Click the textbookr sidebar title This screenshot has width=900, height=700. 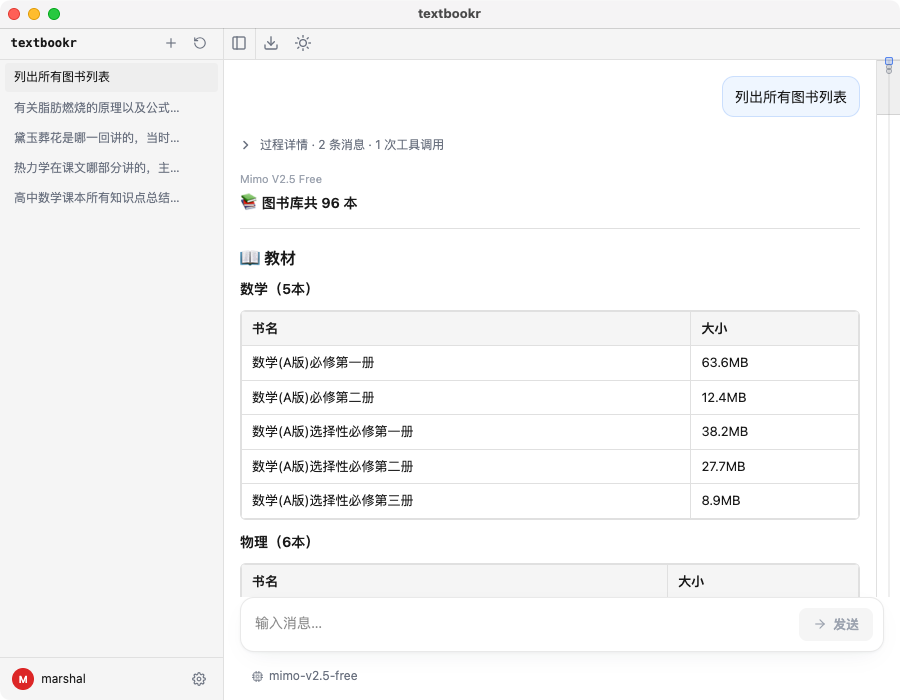click(x=44, y=43)
